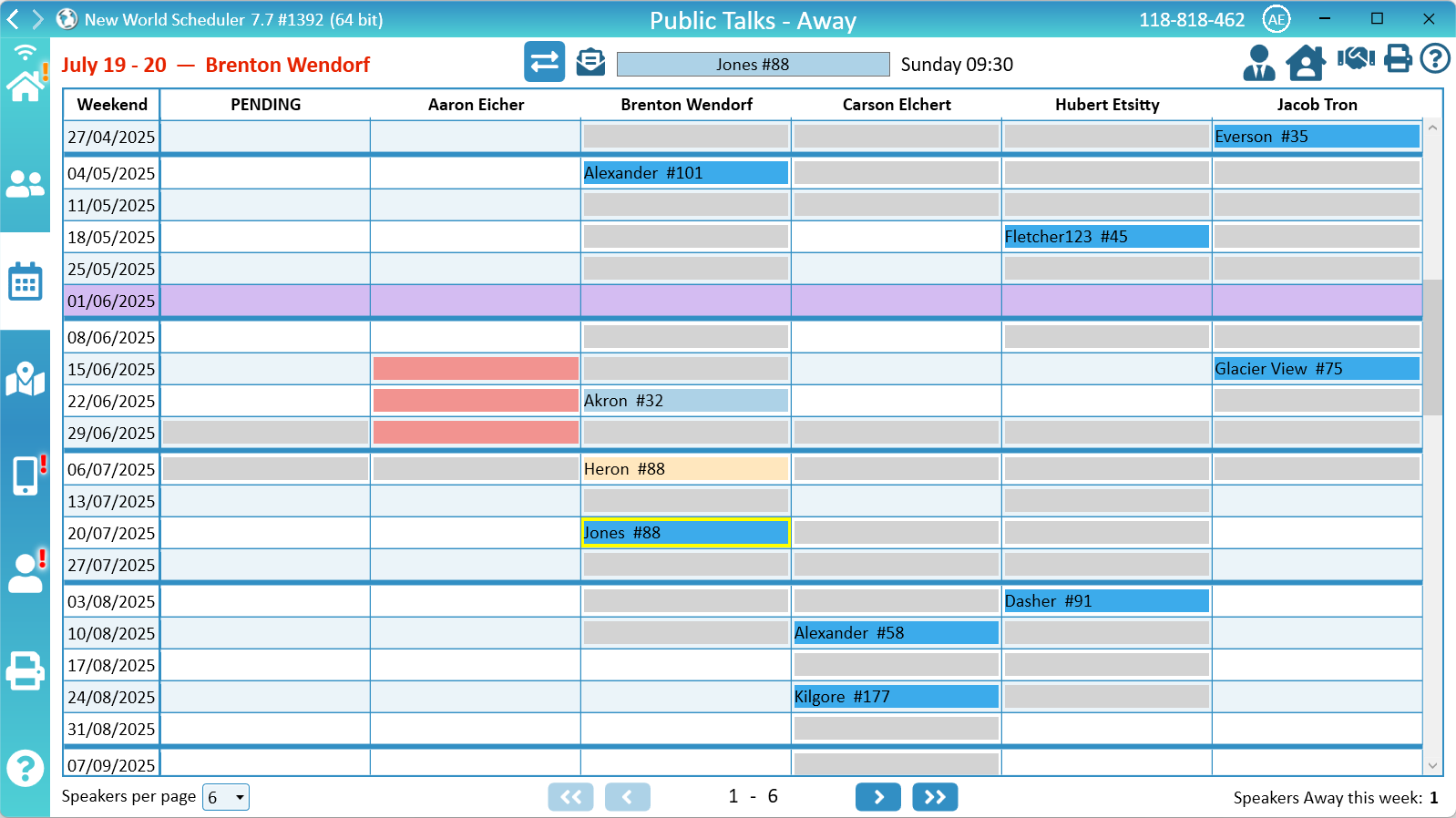
Task: Click the Weekend column header
Action: [112, 105]
